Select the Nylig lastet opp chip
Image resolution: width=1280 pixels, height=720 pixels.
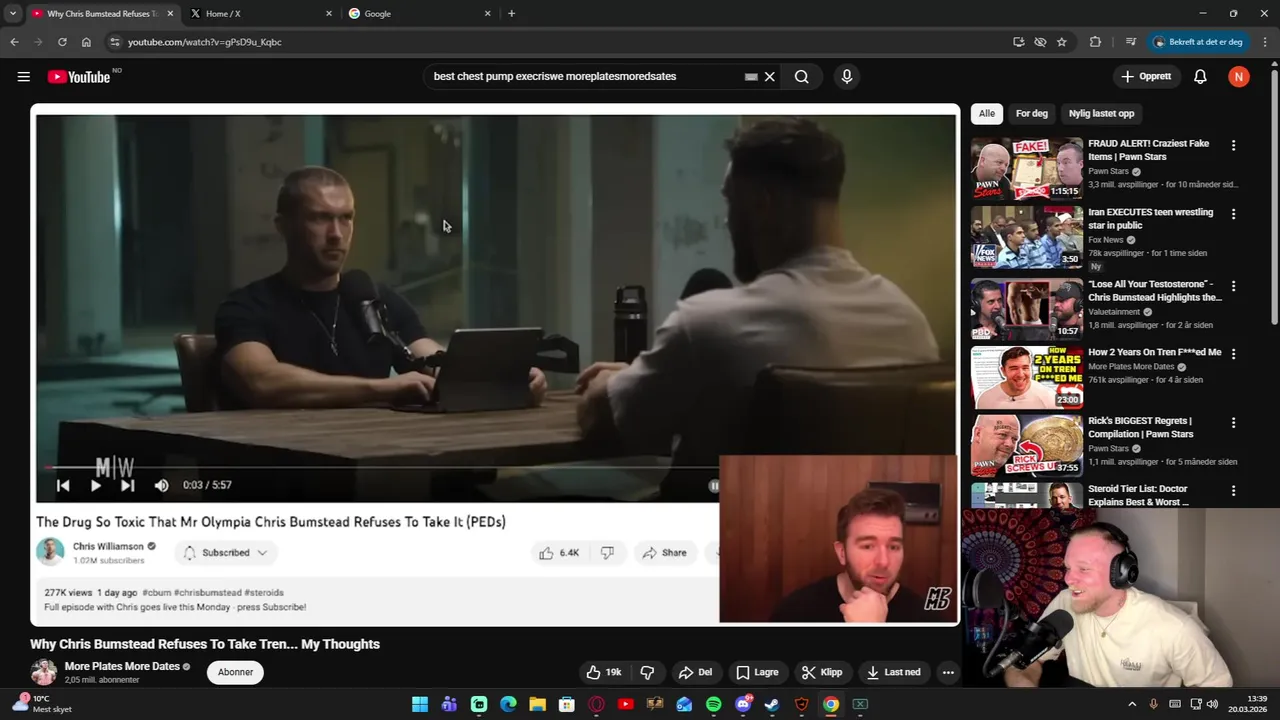coord(1101,114)
